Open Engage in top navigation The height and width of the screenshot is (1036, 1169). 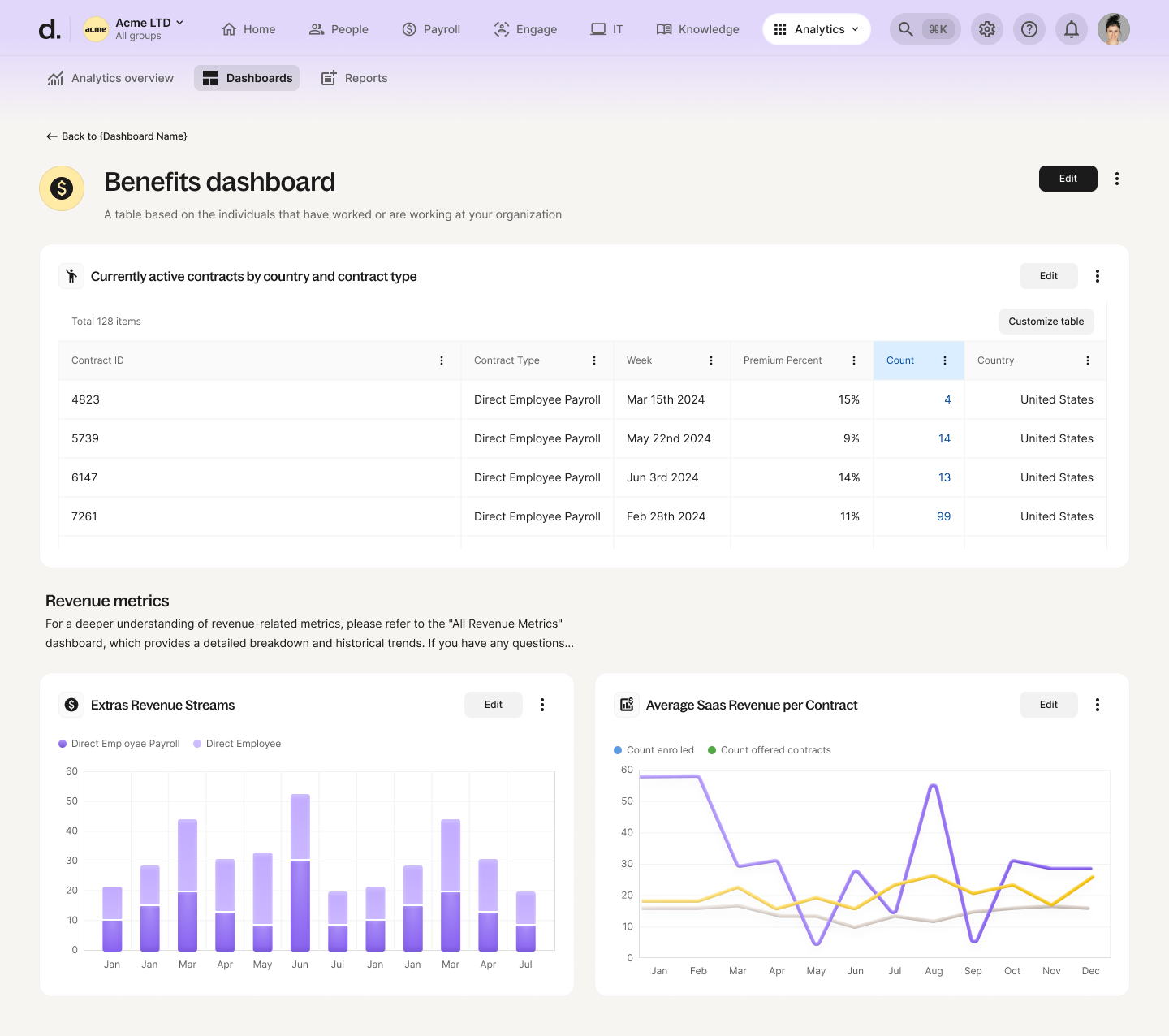tap(525, 29)
